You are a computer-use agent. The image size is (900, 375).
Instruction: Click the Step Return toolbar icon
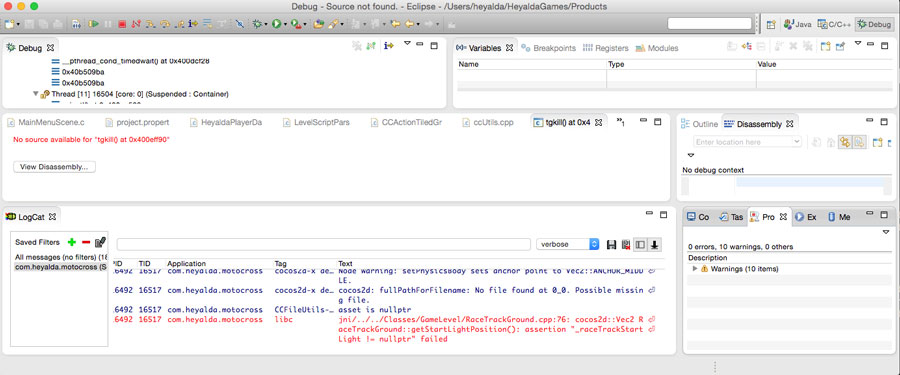pos(179,24)
